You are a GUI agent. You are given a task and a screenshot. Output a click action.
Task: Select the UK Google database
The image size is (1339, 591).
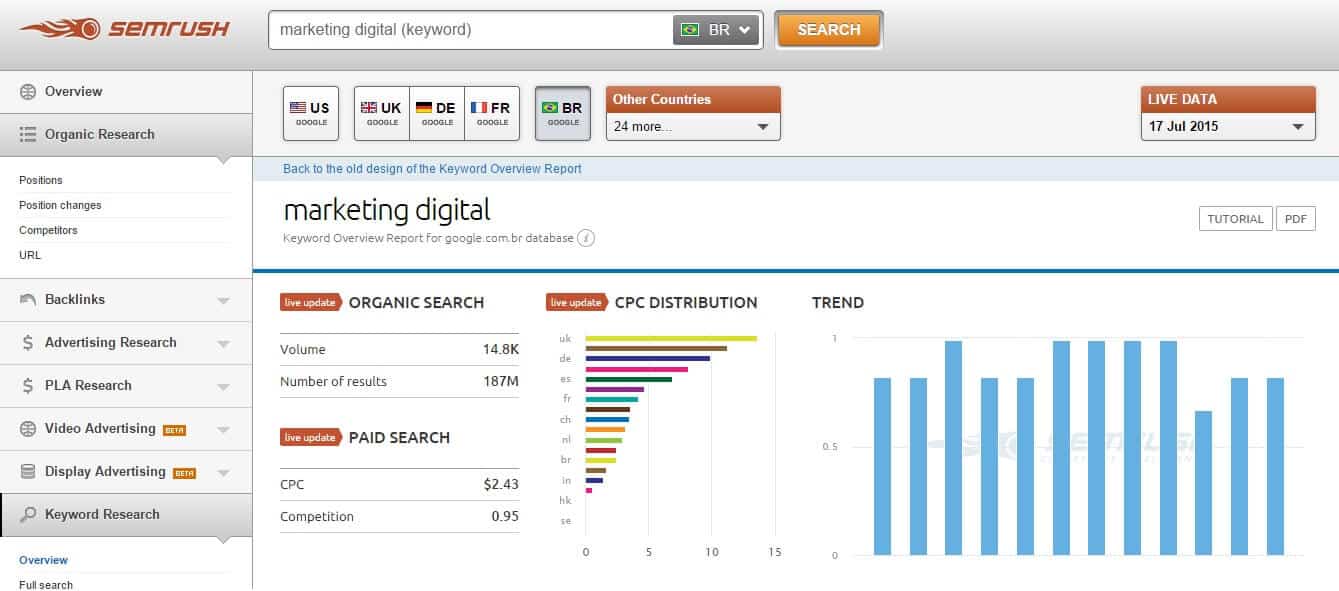[382, 113]
